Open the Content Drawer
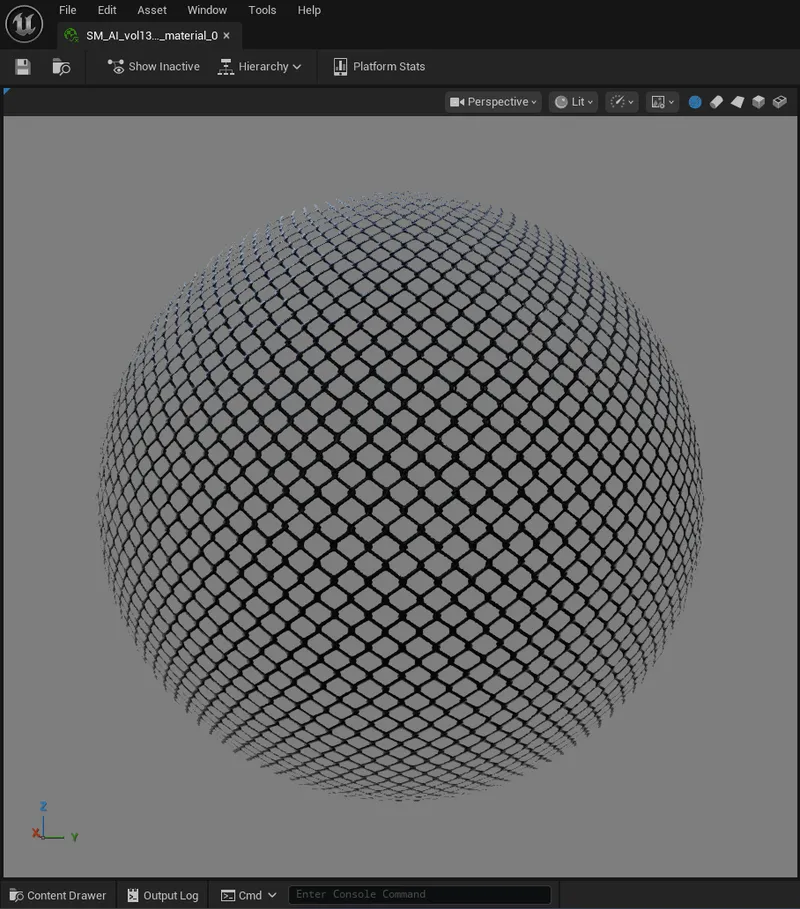 click(x=57, y=894)
